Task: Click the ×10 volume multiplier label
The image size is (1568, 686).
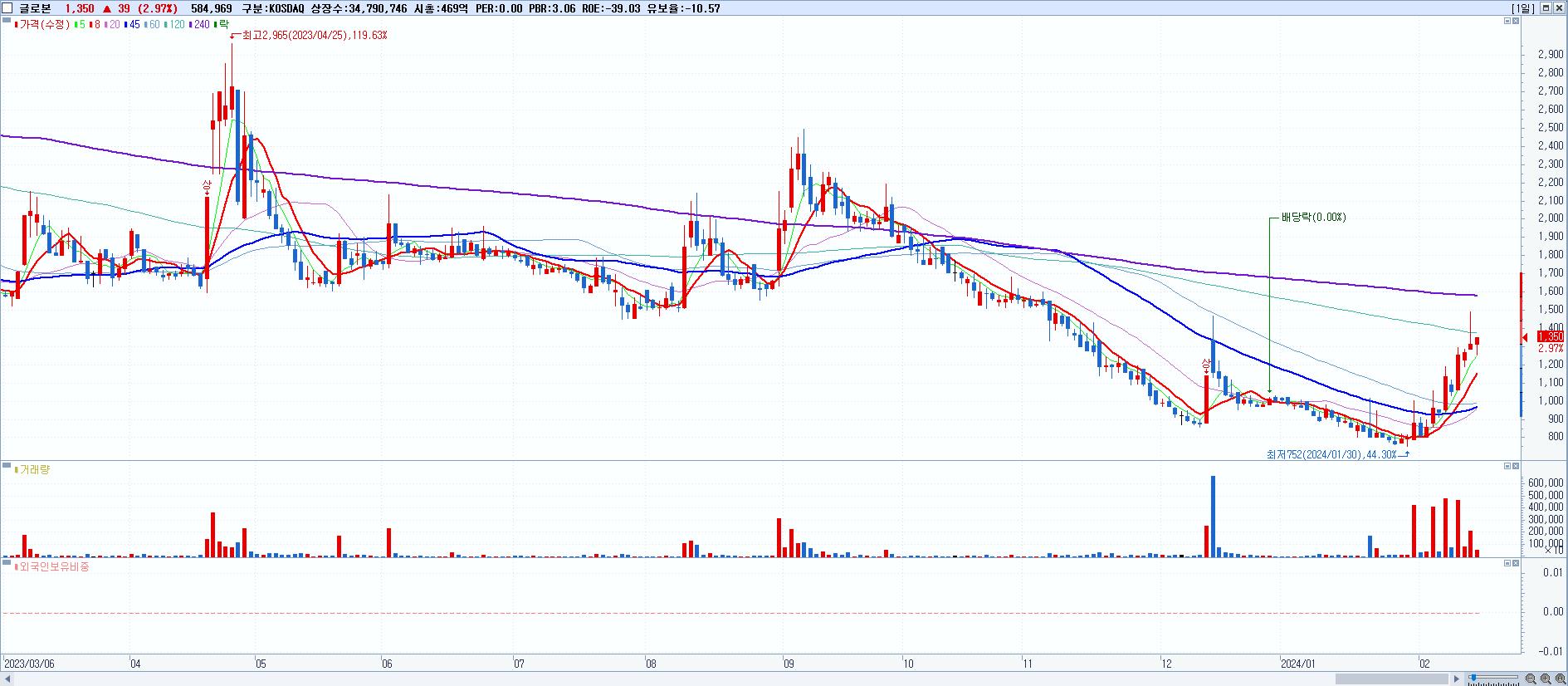Action: [x=1554, y=551]
